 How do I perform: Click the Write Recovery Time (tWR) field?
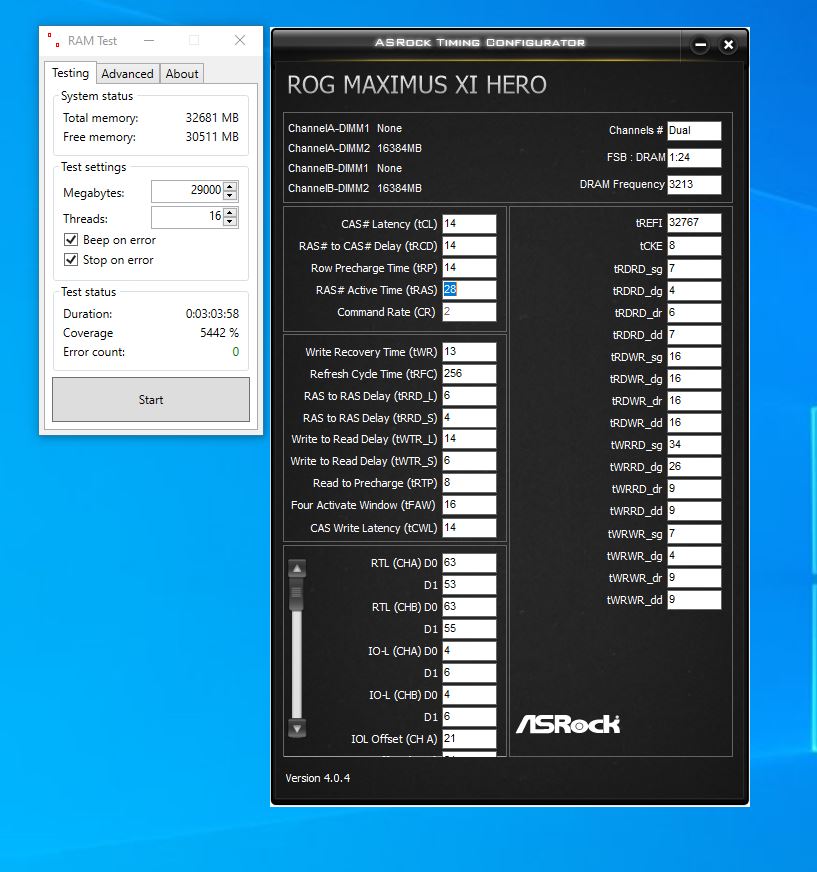coord(469,351)
